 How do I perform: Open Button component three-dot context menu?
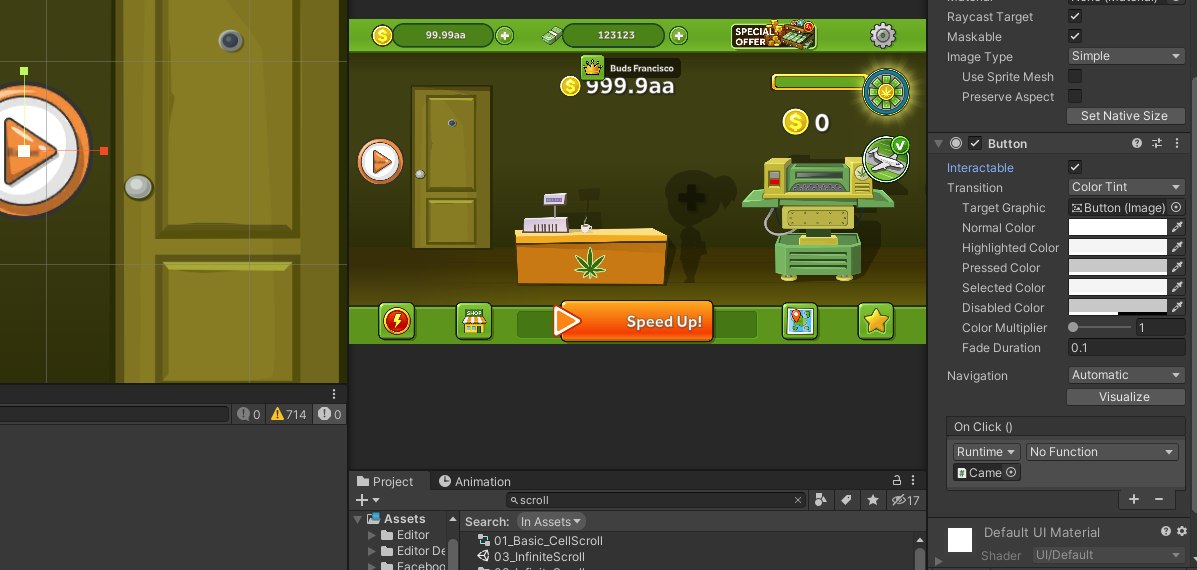1178,143
